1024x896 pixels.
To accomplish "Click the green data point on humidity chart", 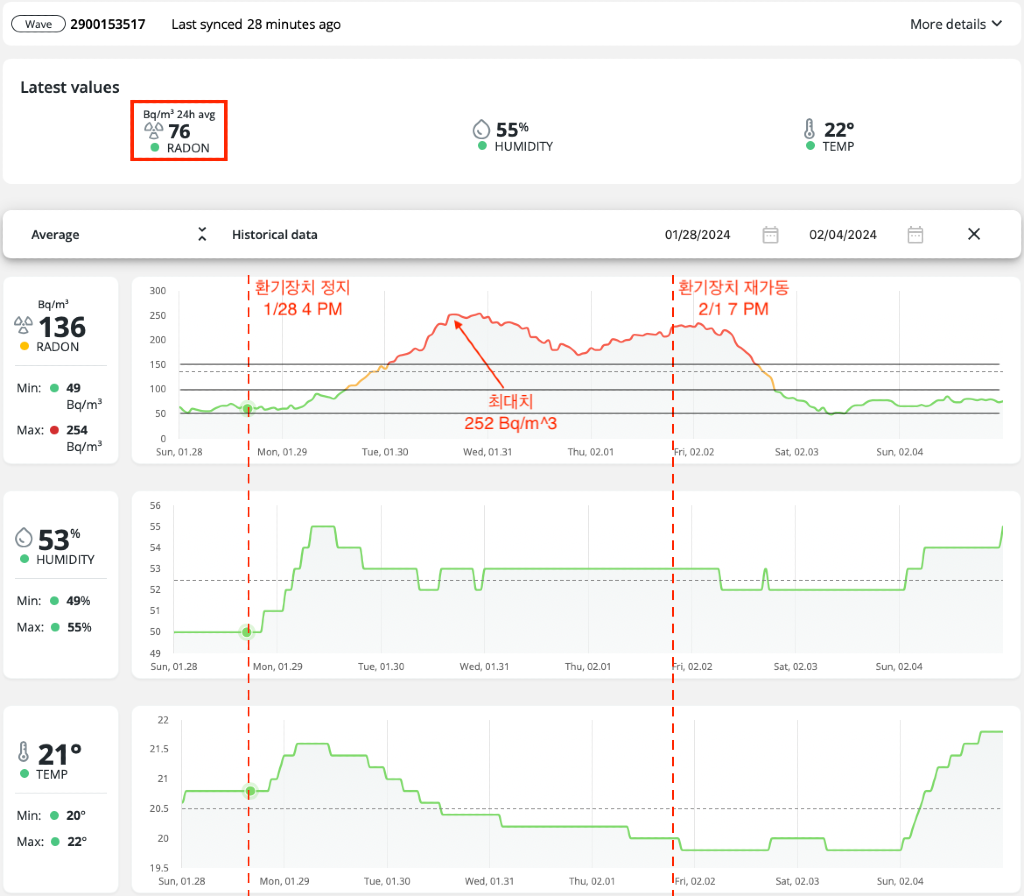I will coord(247,631).
